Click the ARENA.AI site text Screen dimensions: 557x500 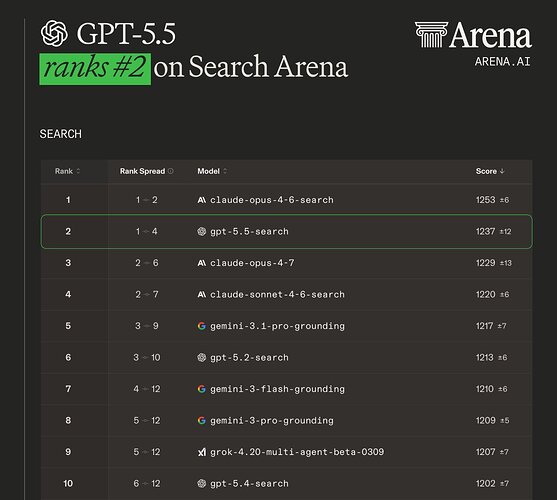click(502, 61)
